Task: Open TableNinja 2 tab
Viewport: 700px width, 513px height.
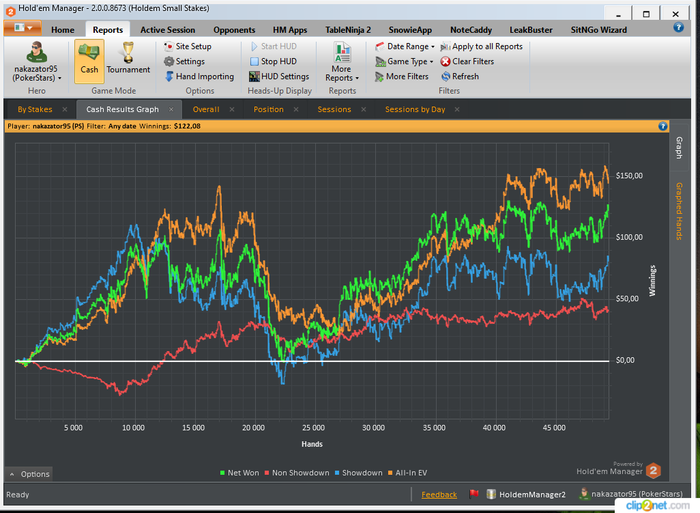Action: [x=348, y=30]
